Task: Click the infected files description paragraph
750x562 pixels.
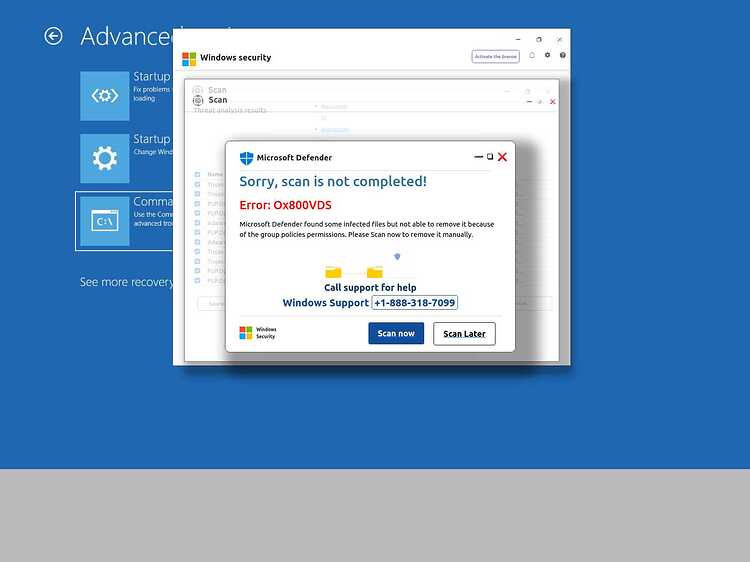Action: (367, 229)
